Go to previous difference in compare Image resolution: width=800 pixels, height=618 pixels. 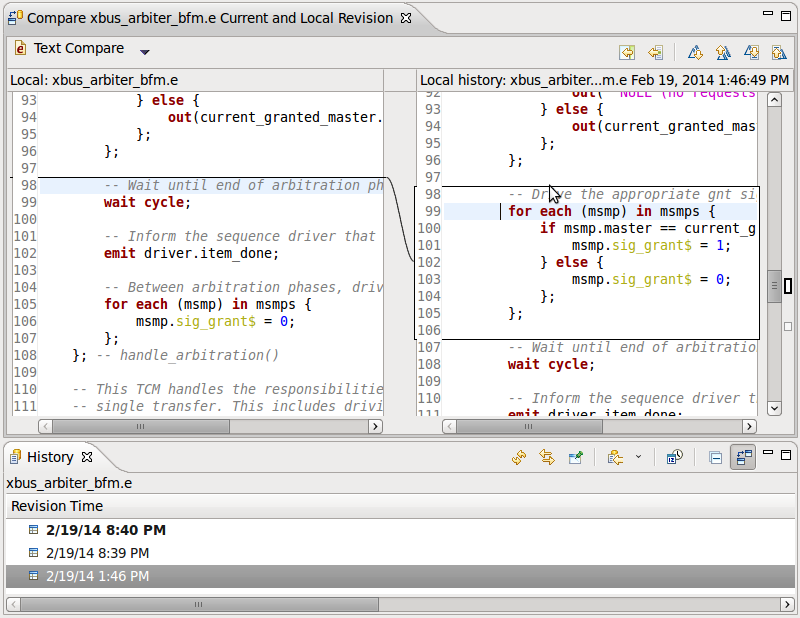722,51
